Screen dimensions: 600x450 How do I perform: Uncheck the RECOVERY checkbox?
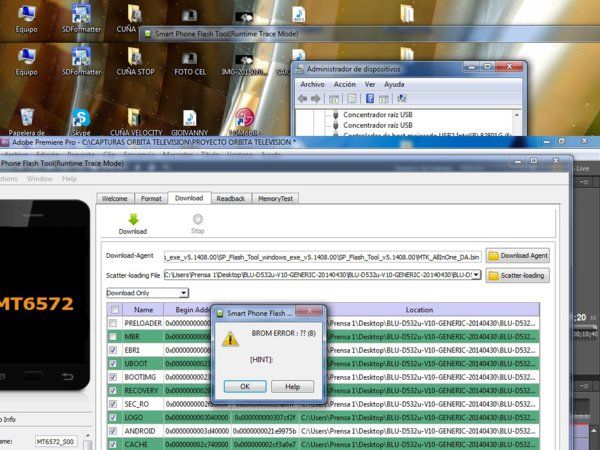coord(113,391)
